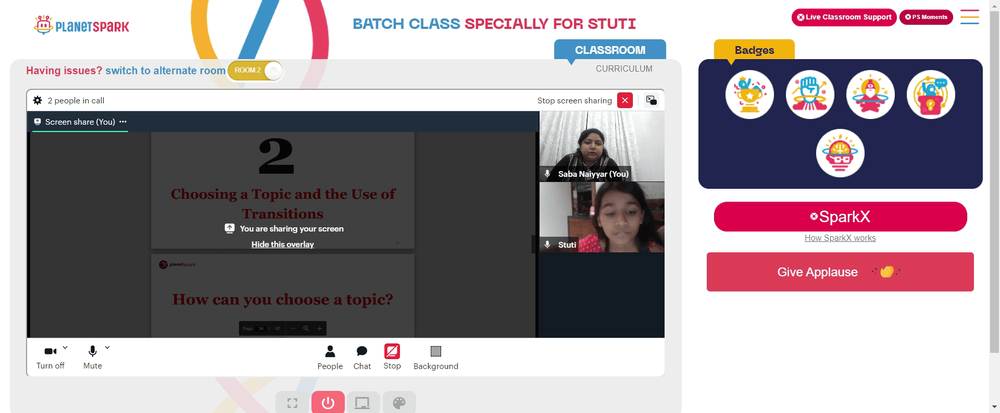
Task: Toggle the ROOM 2 switch
Action: pos(255,70)
